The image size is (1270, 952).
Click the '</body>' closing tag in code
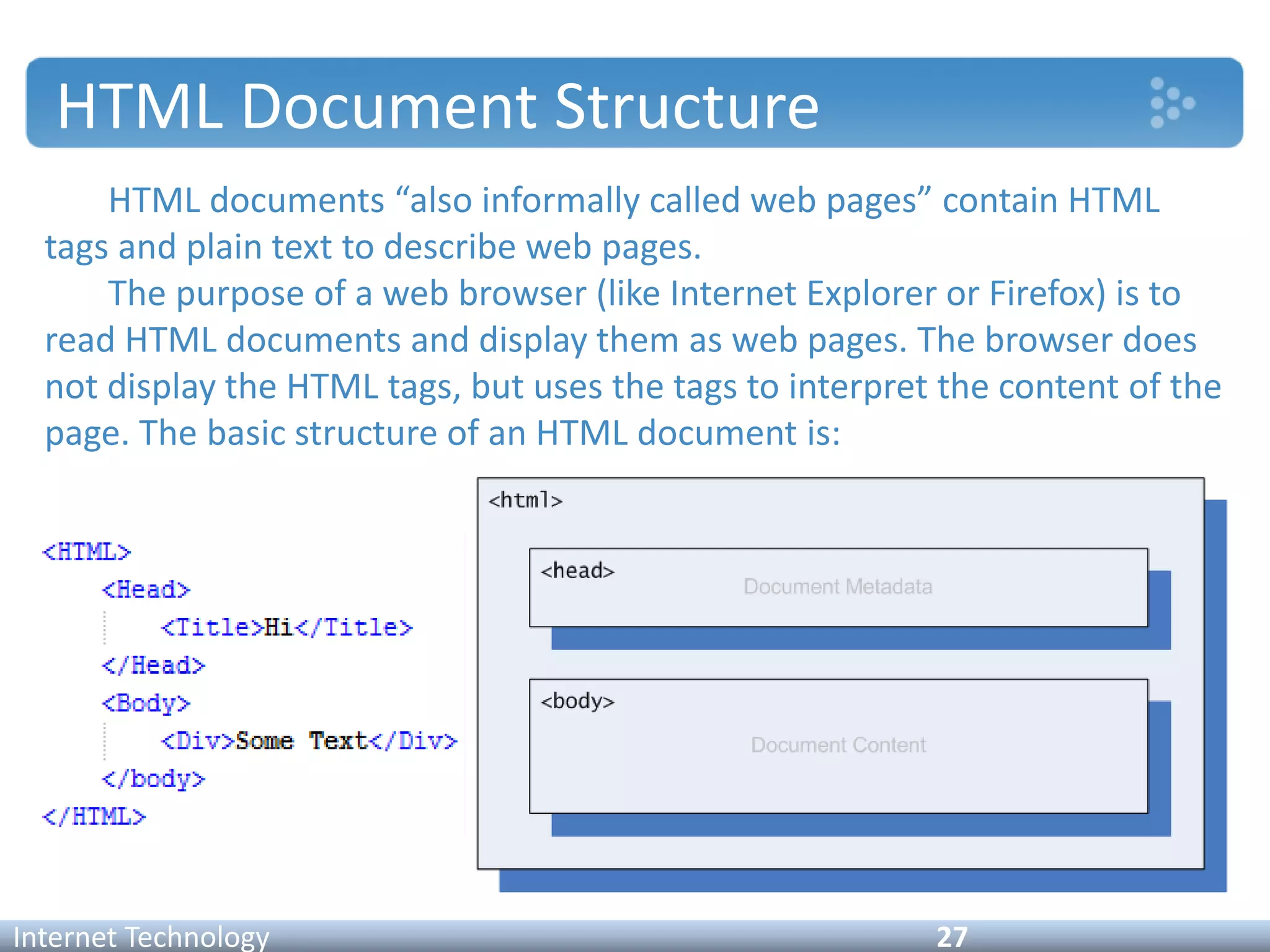(x=153, y=779)
